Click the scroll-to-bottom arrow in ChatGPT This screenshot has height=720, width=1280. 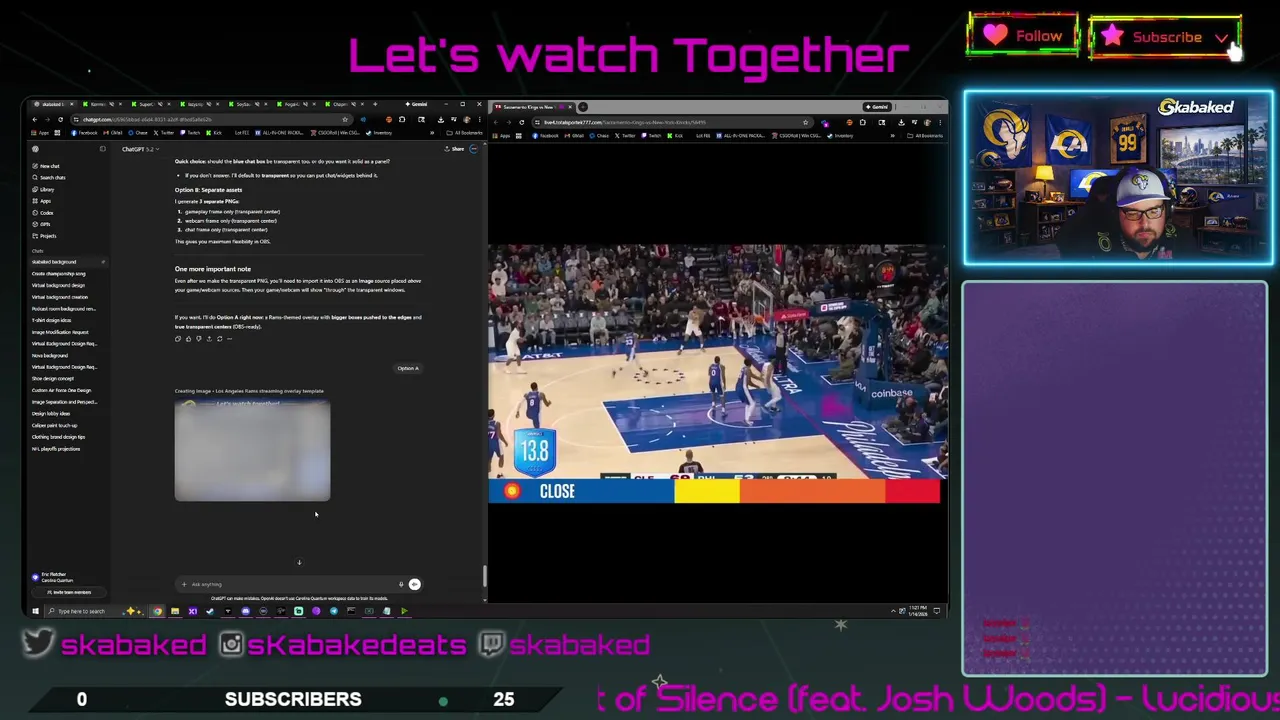[299, 562]
